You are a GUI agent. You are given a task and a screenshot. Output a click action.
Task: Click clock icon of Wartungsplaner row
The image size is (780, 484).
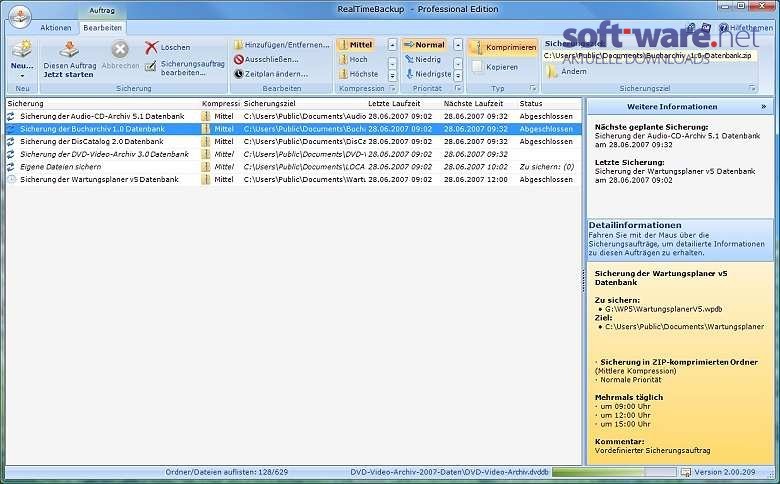coord(11,179)
